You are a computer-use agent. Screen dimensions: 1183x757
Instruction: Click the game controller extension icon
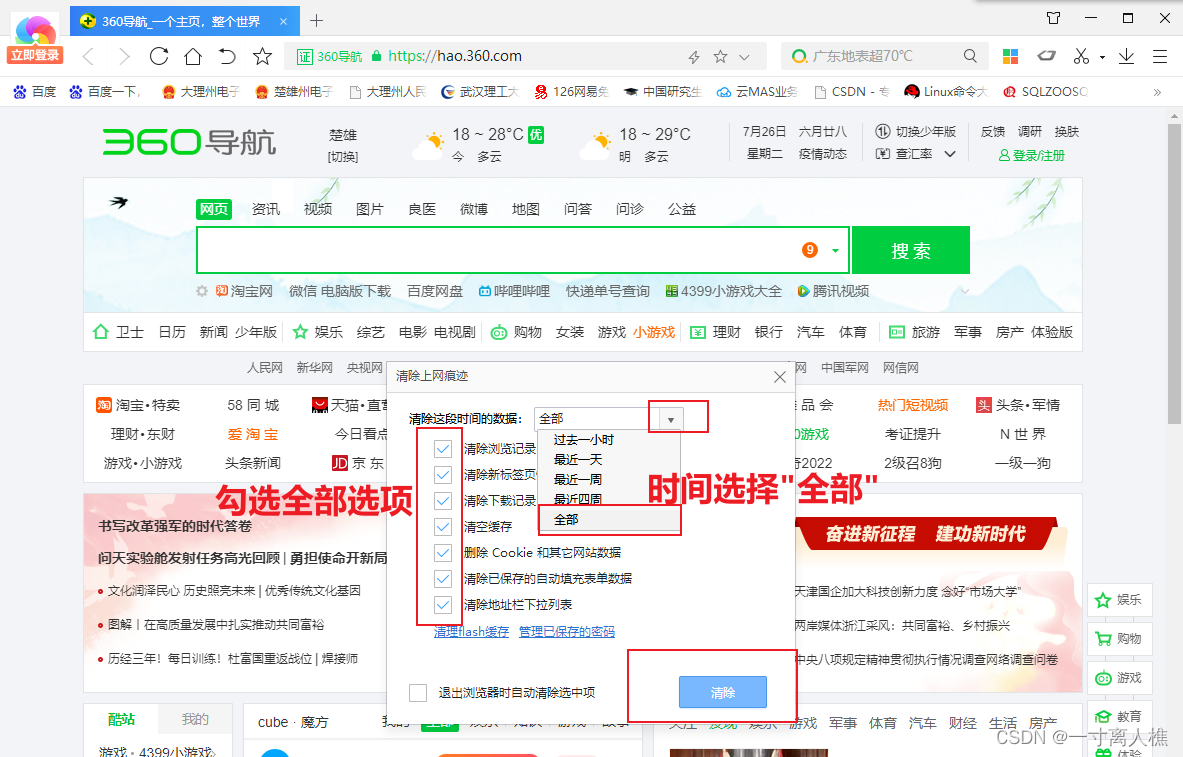tap(1046, 56)
